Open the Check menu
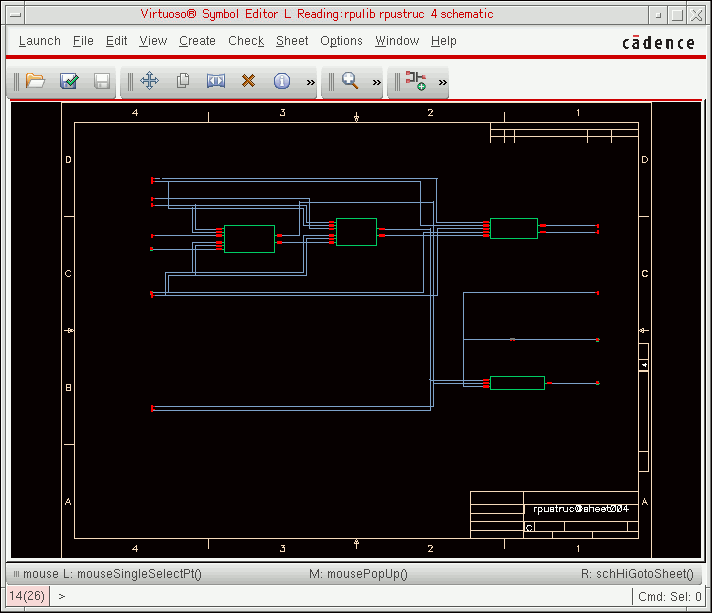Image resolution: width=712 pixels, height=613 pixels. [246, 41]
